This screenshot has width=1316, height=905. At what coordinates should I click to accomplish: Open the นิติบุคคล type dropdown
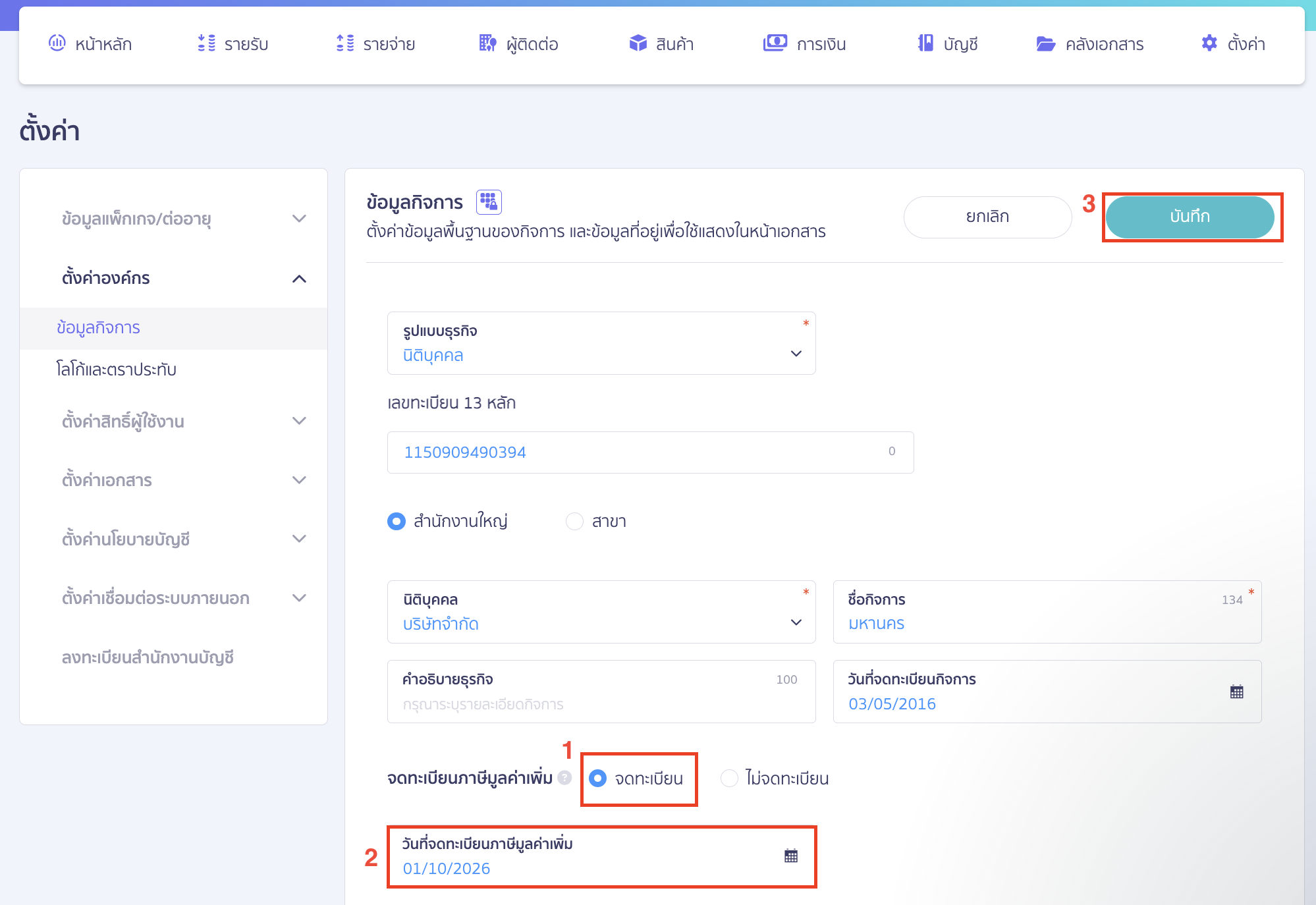click(601, 612)
